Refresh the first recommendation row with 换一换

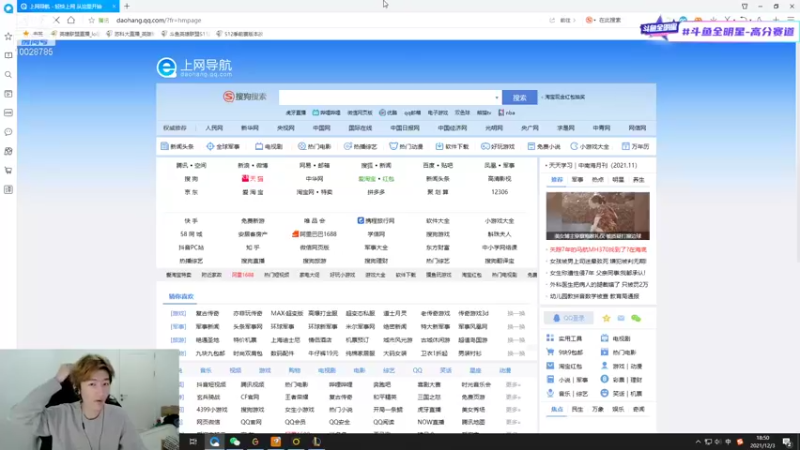(516, 313)
